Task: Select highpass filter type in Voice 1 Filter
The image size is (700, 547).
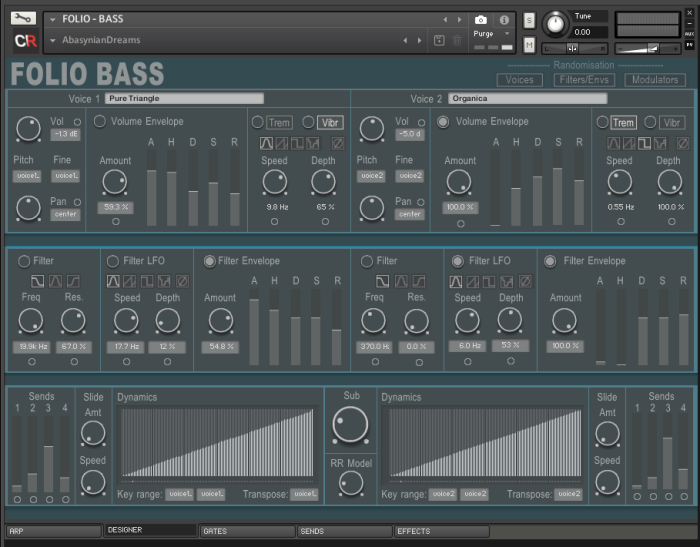Action: coord(73,281)
